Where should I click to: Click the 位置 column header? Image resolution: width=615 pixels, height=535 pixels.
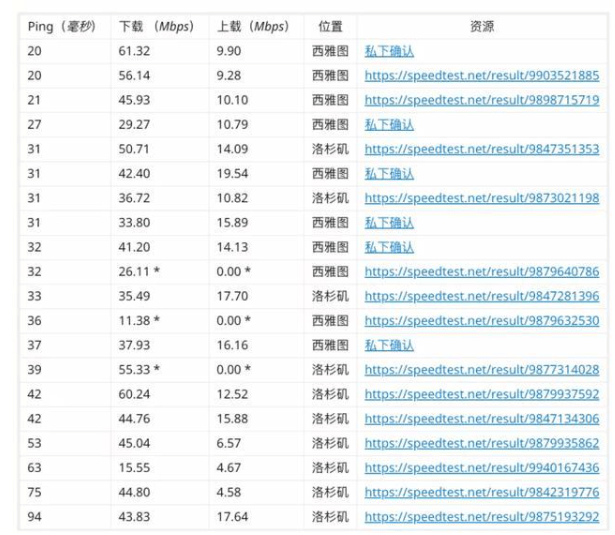(x=330, y=27)
